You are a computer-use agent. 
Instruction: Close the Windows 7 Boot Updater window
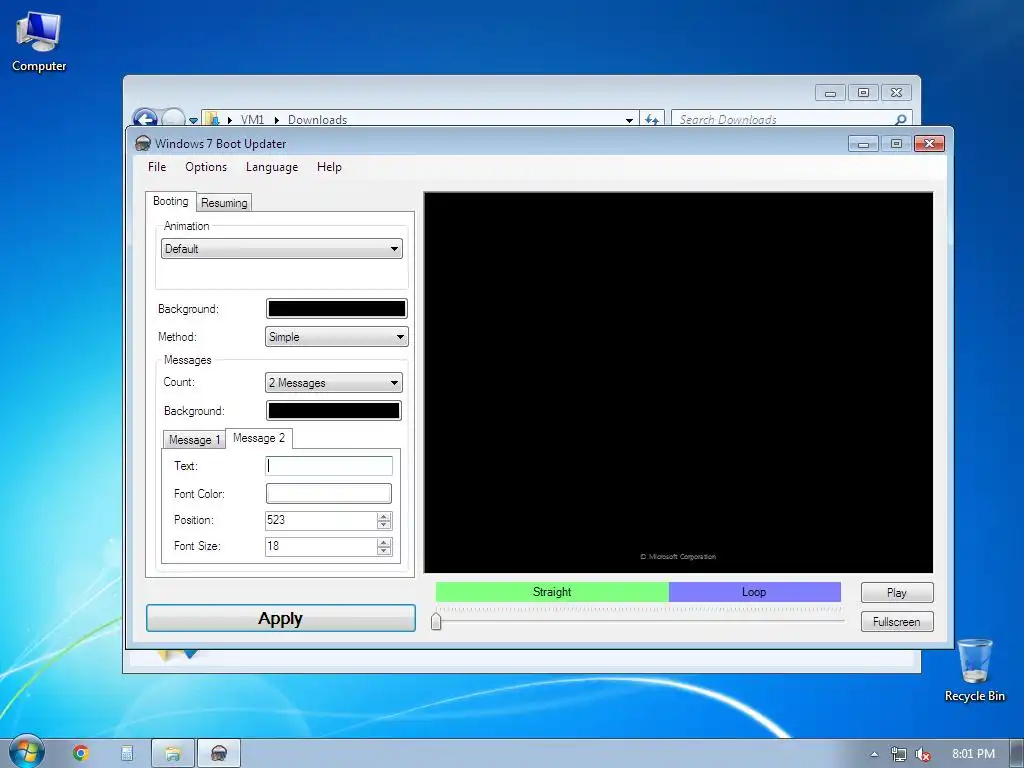click(929, 144)
